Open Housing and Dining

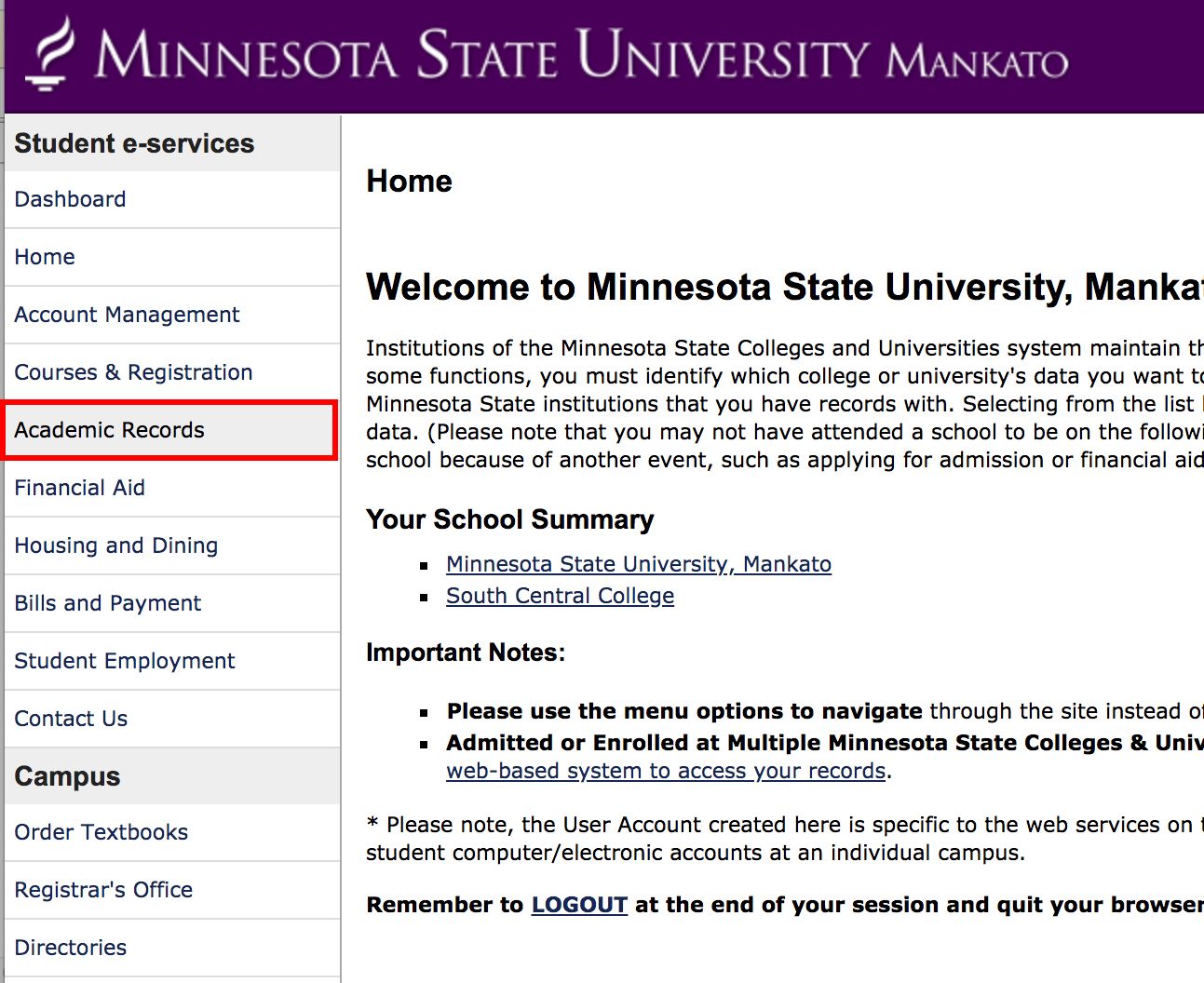[x=115, y=545]
